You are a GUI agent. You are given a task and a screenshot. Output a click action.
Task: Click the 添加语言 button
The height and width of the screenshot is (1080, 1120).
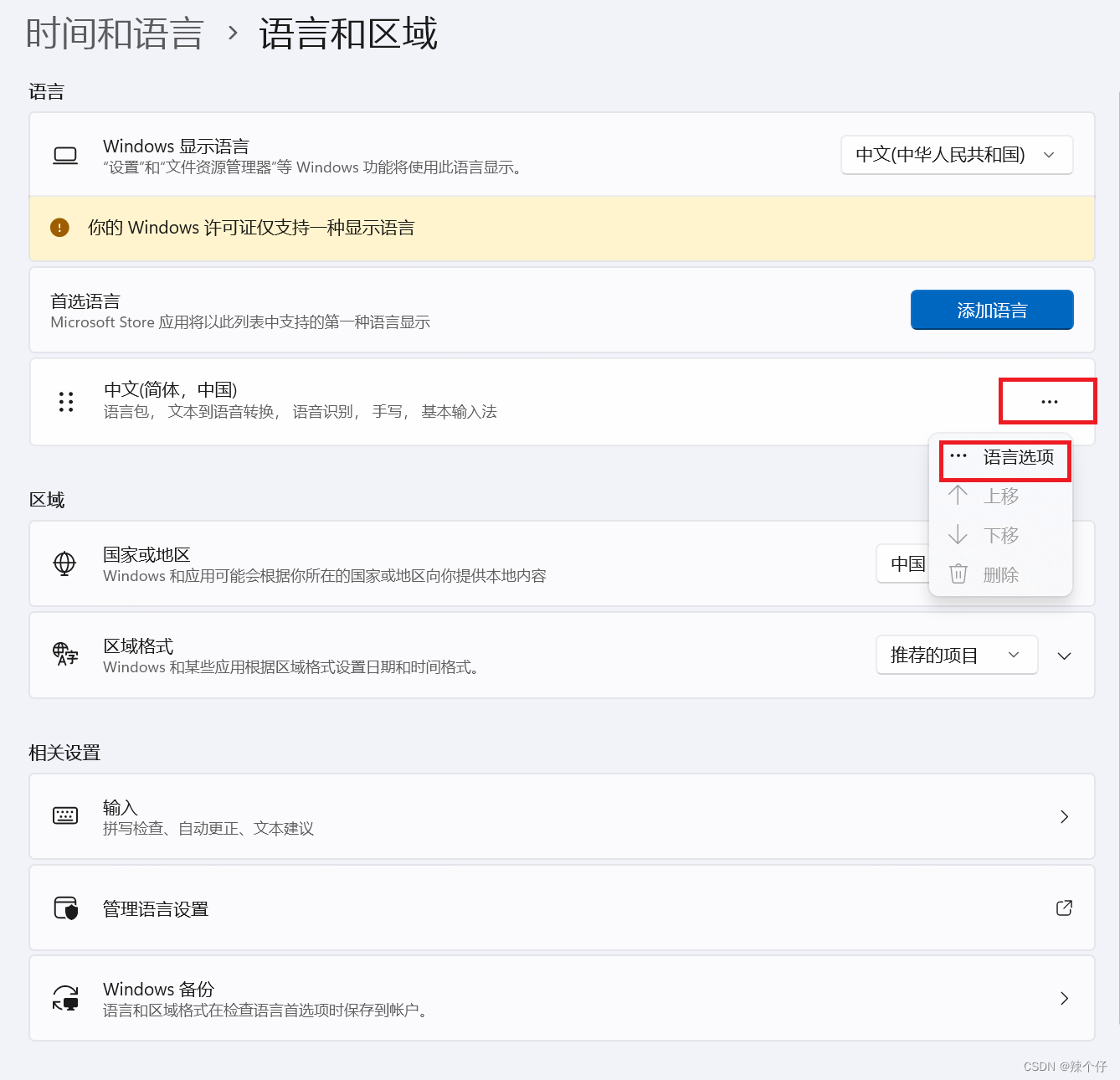(x=992, y=310)
